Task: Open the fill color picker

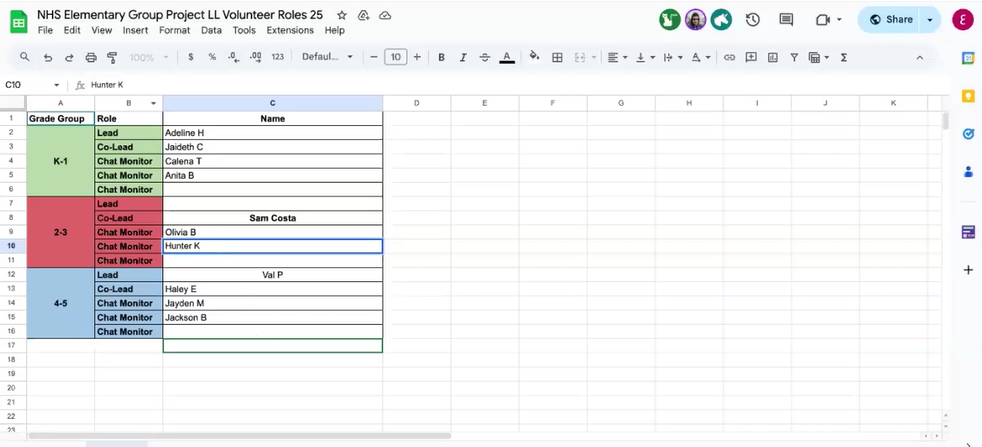Action: [x=534, y=57]
